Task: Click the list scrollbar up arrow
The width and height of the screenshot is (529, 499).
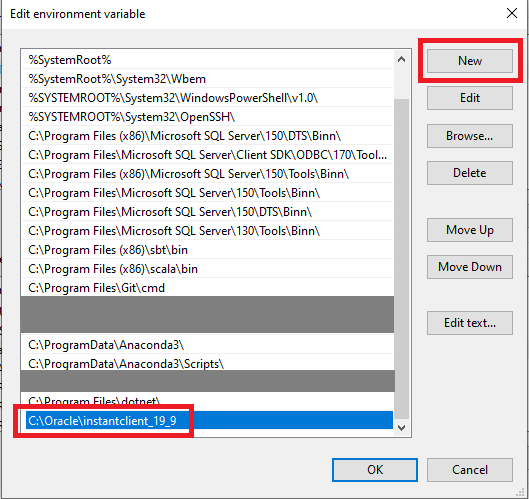Action: (x=401, y=60)
